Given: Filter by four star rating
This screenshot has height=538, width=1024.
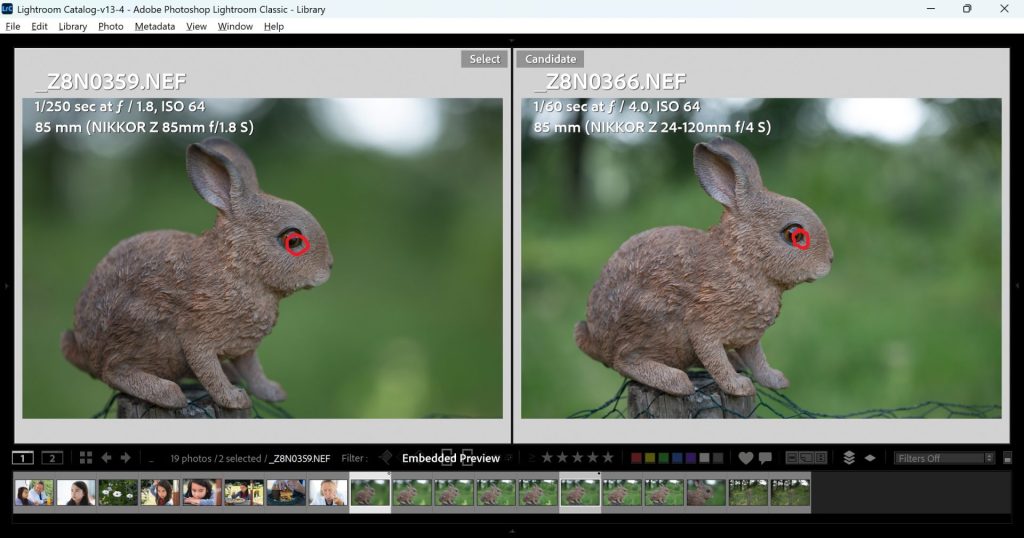Looking at the screenshot, I should 592,458.
